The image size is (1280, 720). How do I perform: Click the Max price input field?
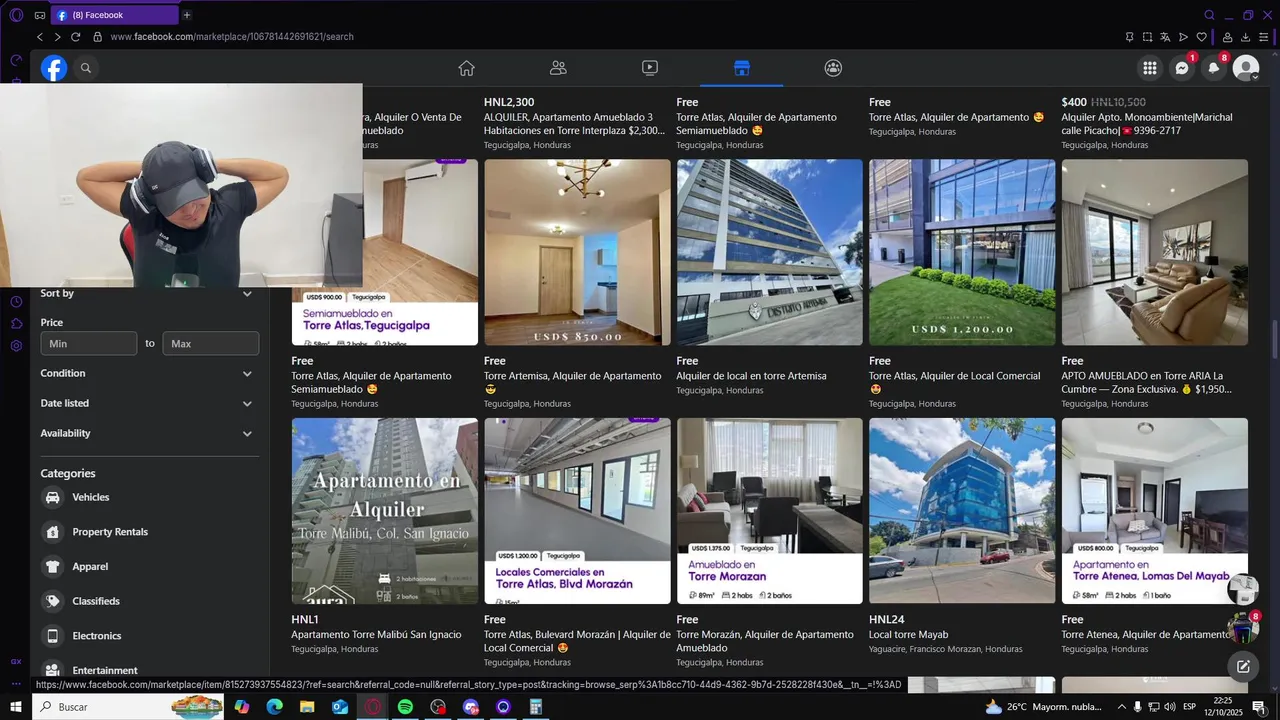[211, 343]
